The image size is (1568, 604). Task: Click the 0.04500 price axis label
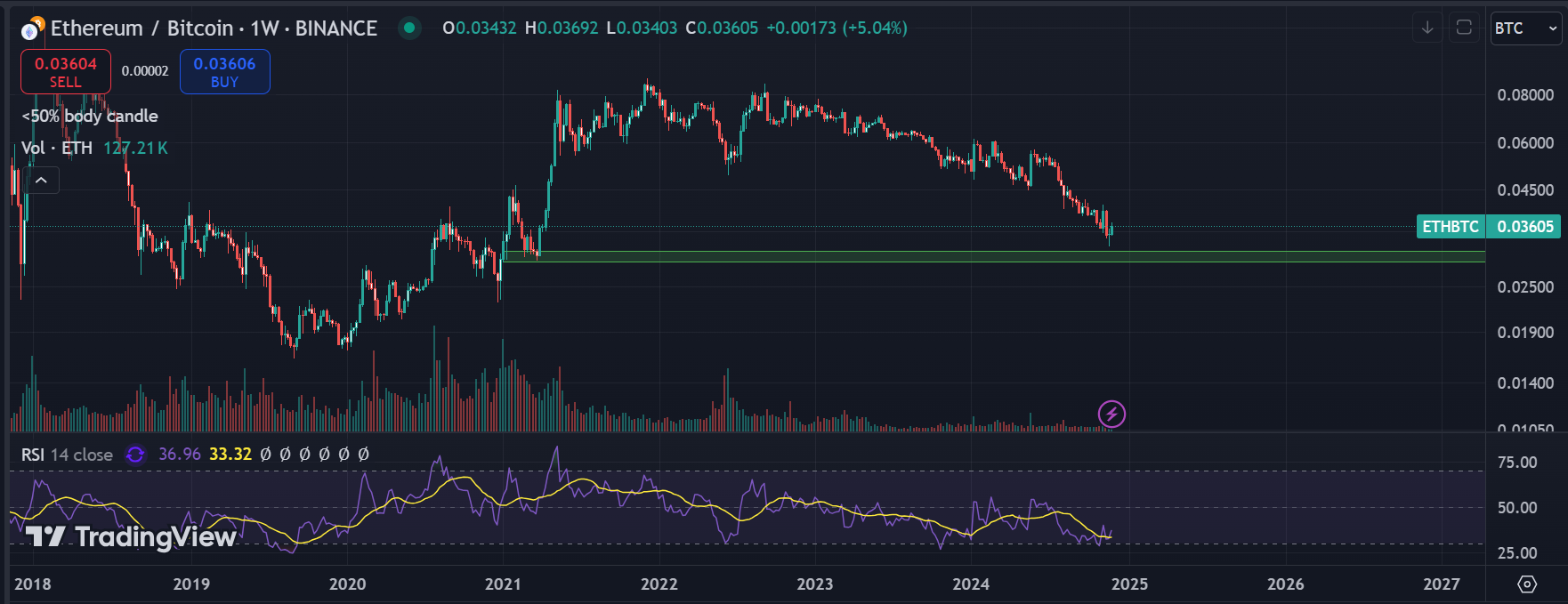click(1525, 190)
